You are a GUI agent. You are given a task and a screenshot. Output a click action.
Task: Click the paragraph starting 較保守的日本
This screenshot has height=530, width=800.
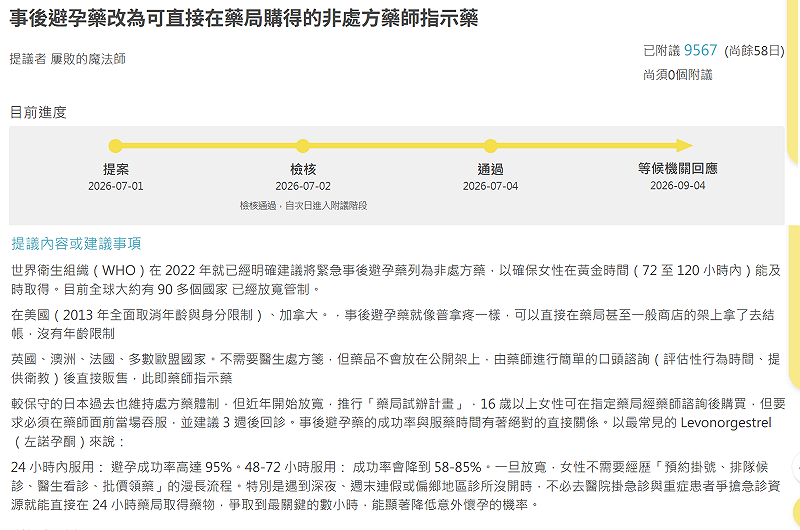[398, 422]
